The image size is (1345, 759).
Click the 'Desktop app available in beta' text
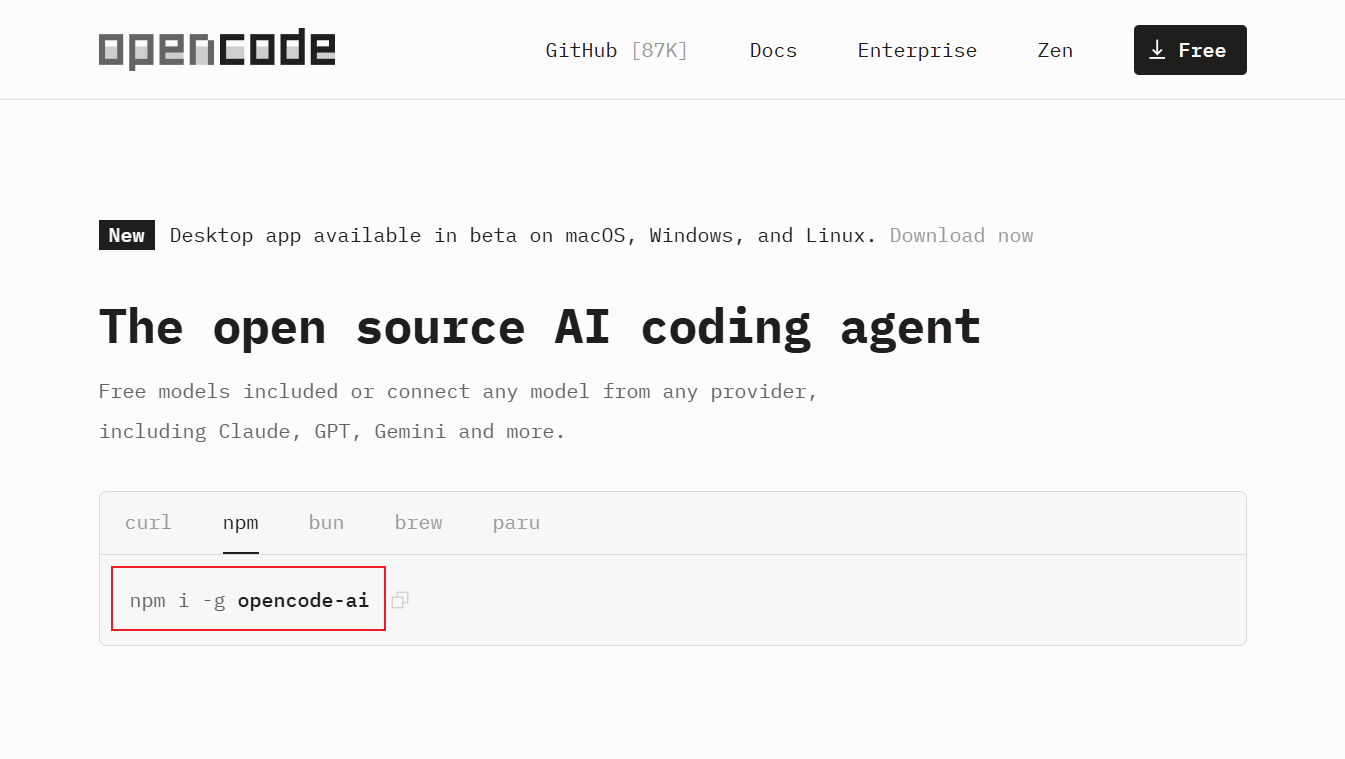click(523, 236)
